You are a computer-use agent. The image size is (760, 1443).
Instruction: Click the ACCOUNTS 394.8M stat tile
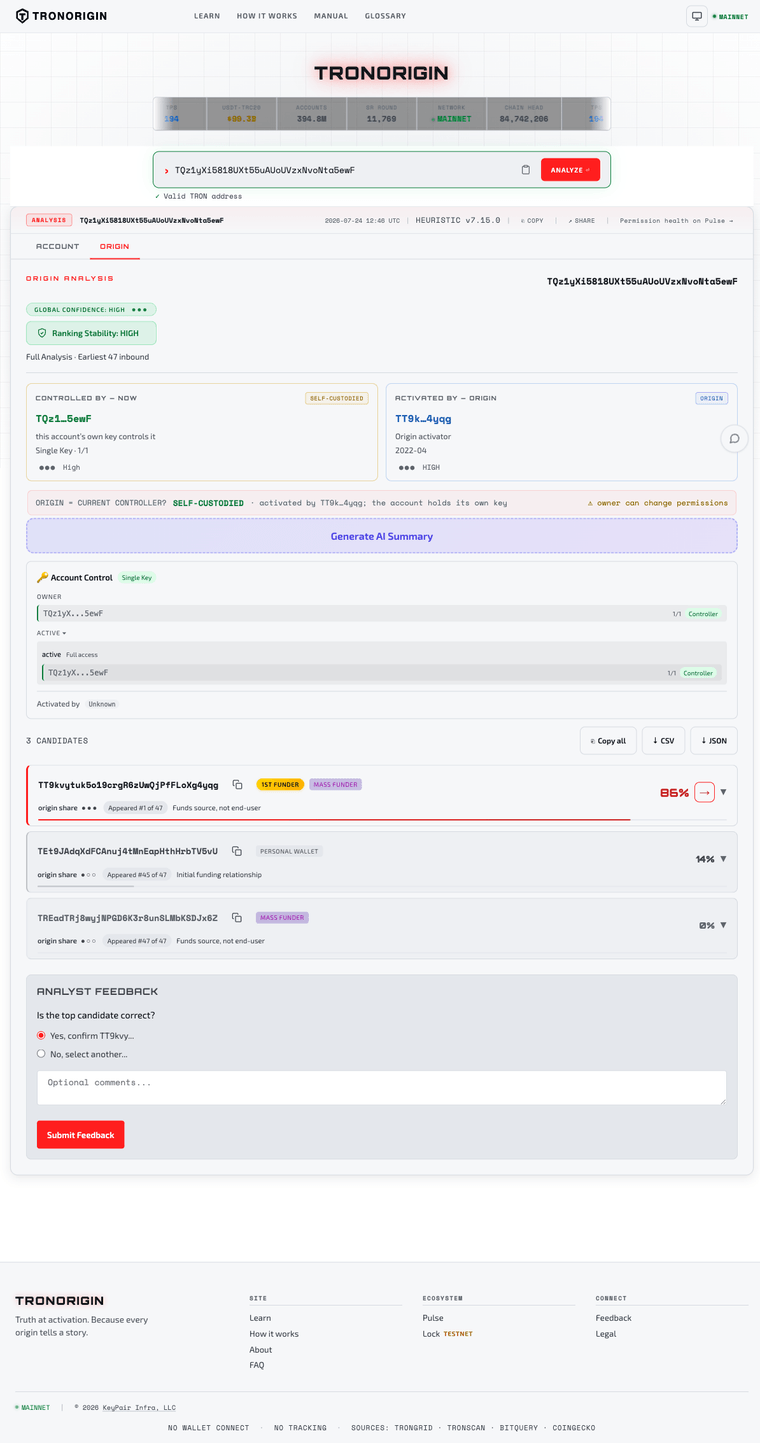pos(311,113)
